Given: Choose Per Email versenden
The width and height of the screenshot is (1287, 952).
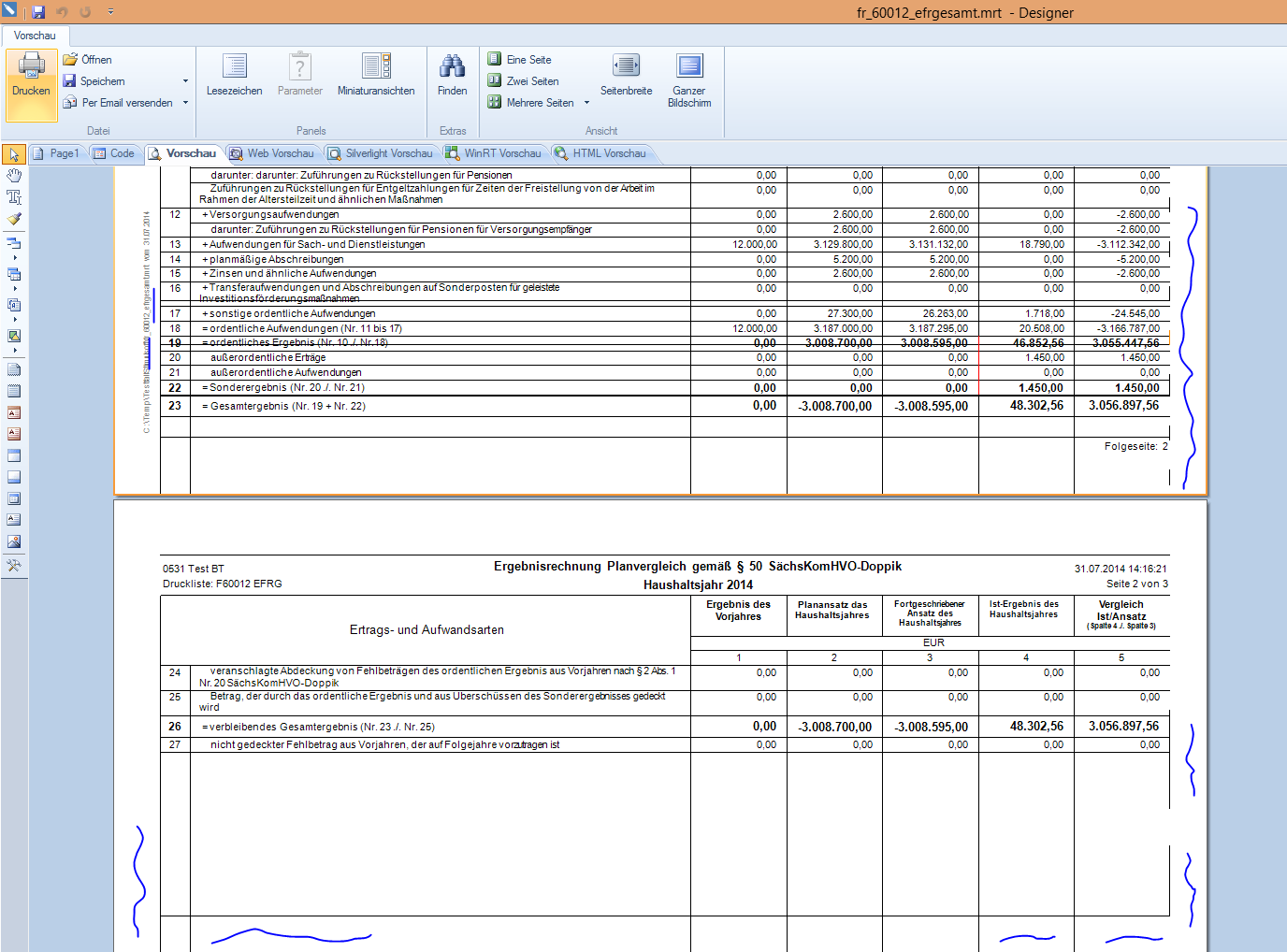Looking at the screenshot, I should coord(118,103).
